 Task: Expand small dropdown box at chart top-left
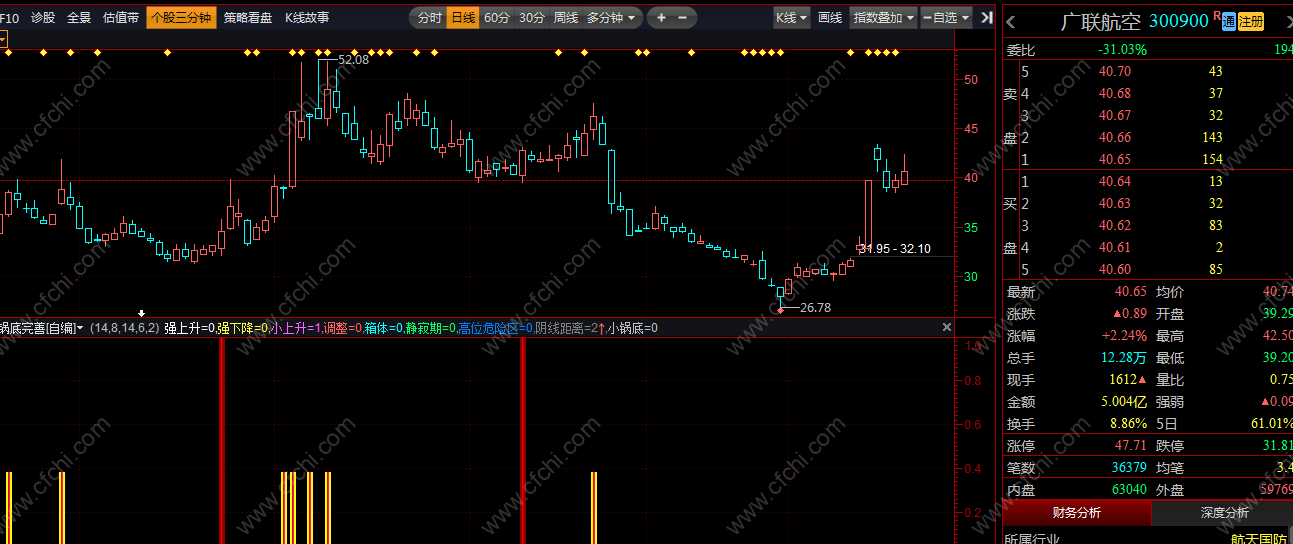point(3,40)
